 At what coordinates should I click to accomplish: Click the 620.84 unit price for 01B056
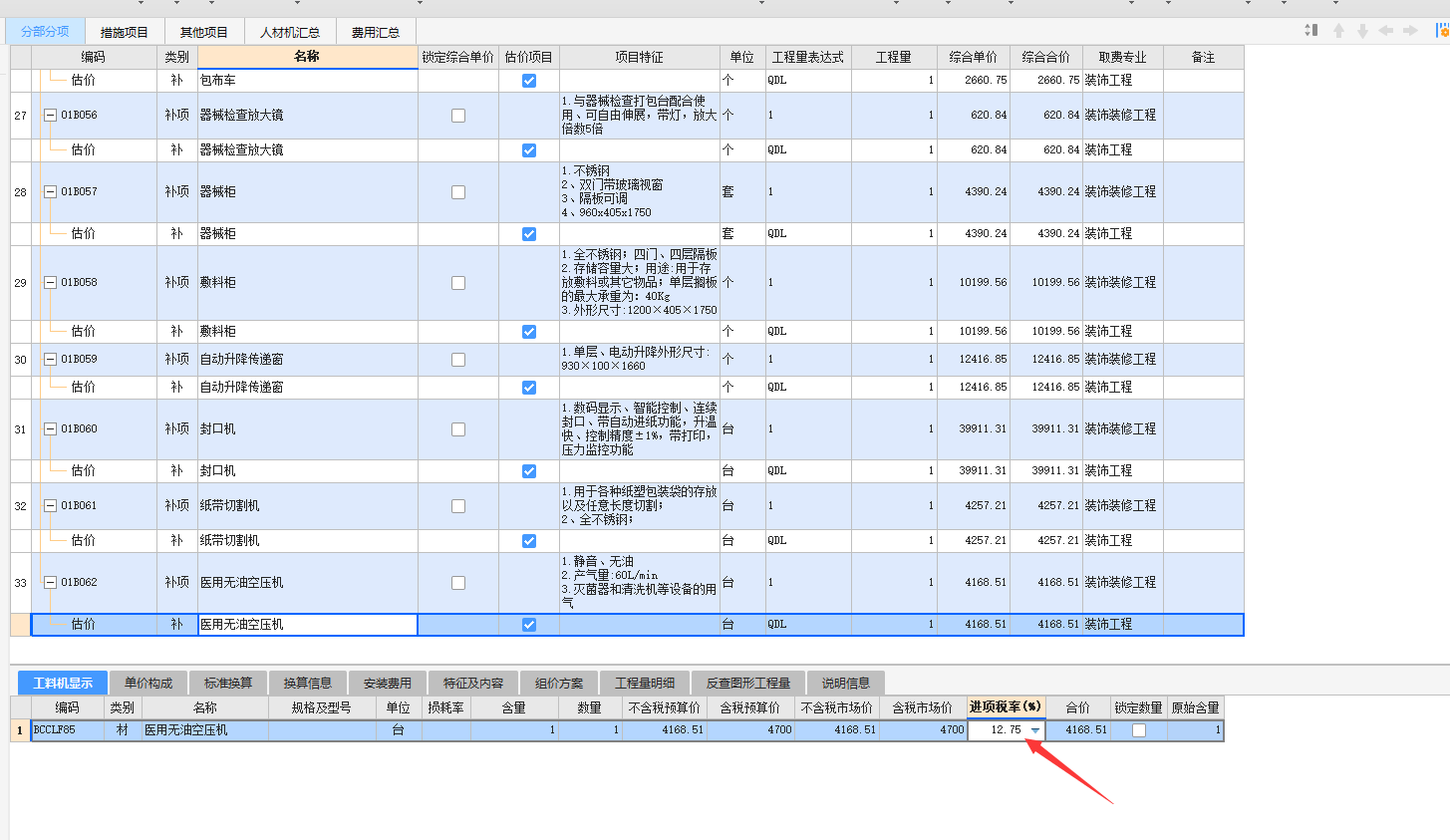pos(974,116)
